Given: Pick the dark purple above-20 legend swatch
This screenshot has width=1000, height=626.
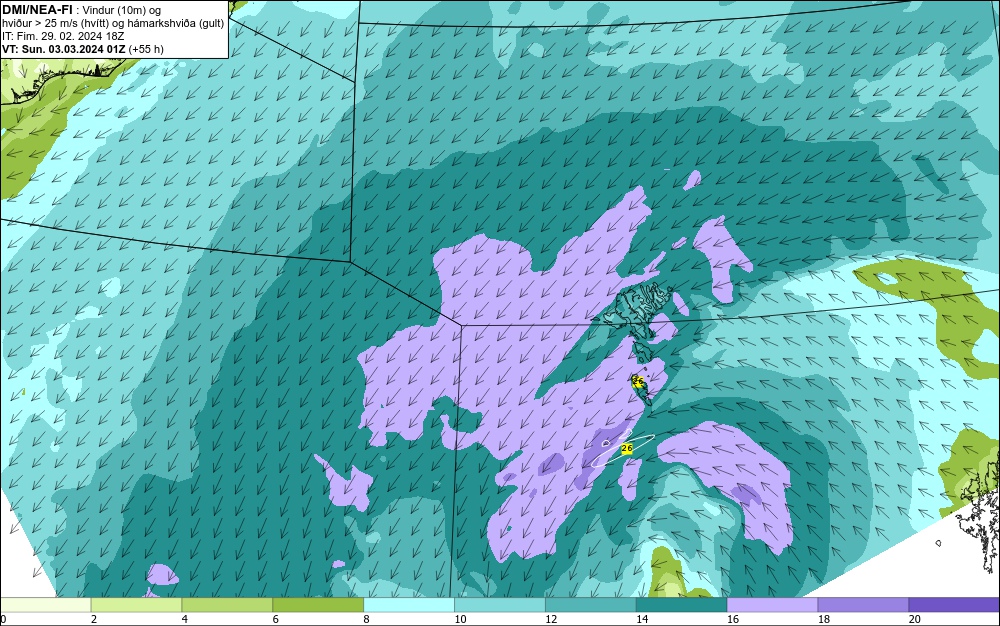Looking at the screenshot, I should (x=954, y=605).
